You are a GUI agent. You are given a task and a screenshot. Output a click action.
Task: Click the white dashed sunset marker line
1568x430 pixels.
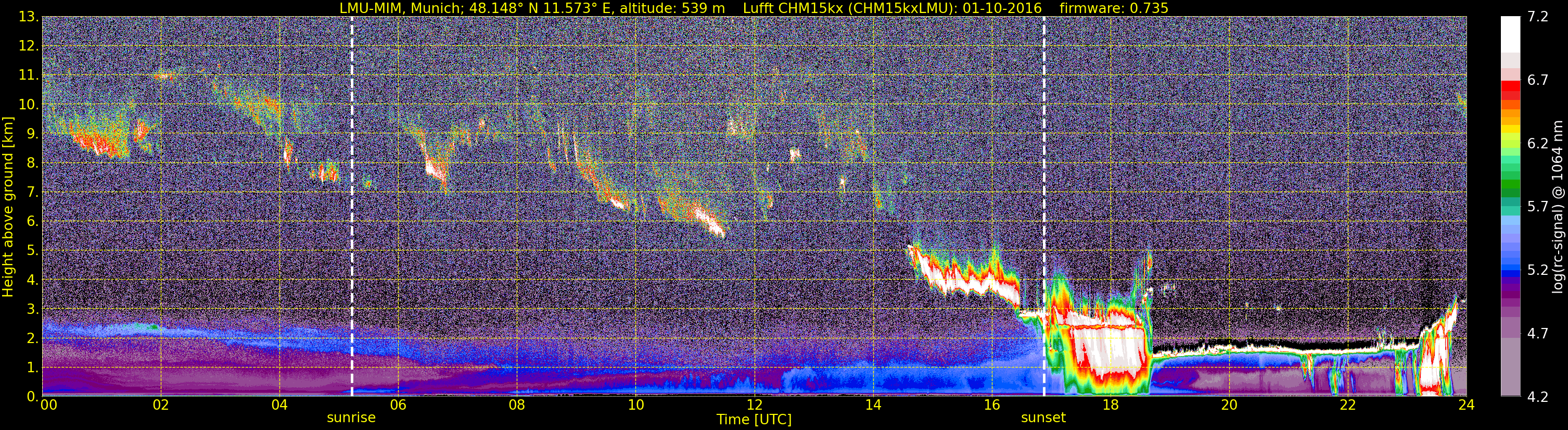coord(1044,207)
